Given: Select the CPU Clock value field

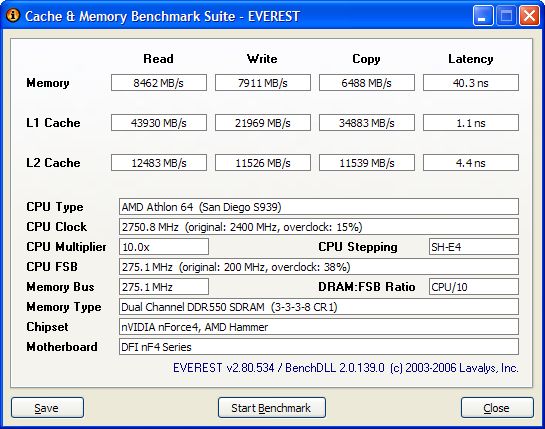Looking at the screenshot, I should coord(319,227).
